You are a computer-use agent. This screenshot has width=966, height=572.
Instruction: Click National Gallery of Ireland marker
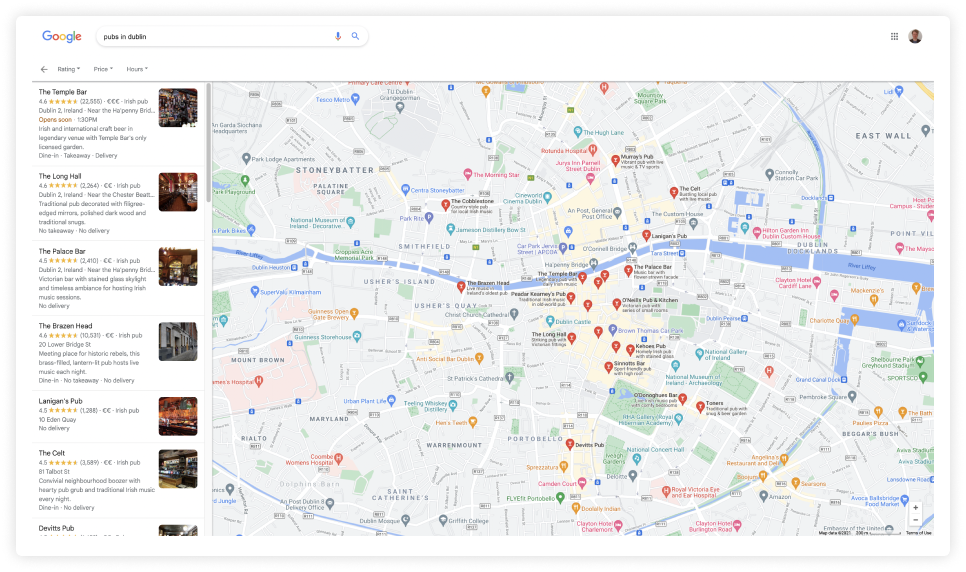[699, 354]
